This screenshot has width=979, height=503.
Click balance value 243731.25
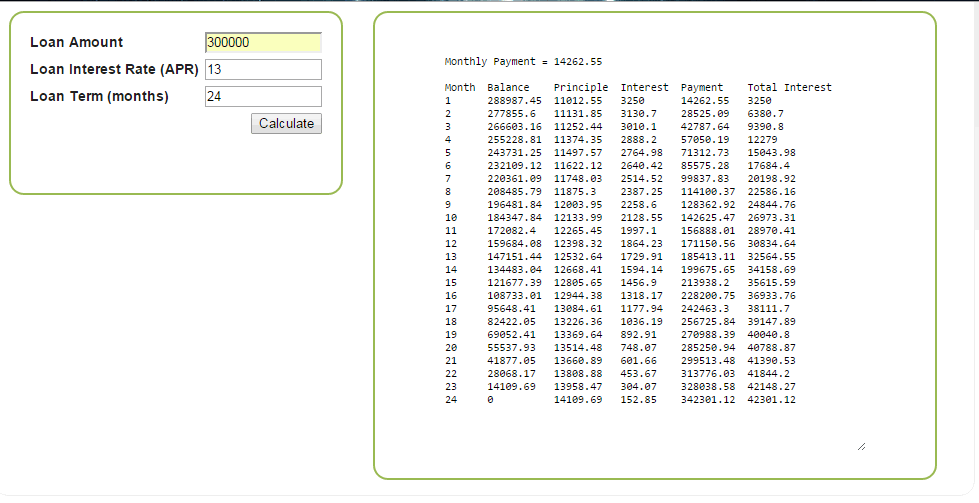[x=514, y=152]
